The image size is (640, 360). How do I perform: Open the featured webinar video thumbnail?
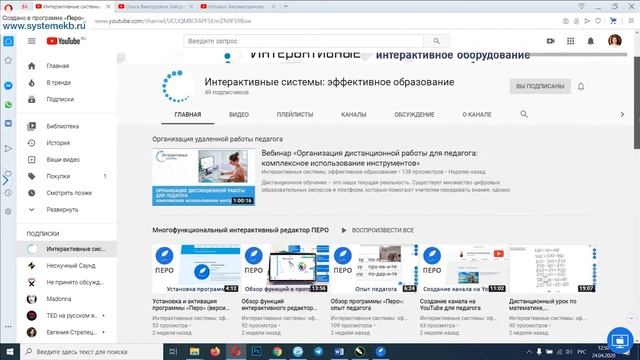click(x=204, y=177)
